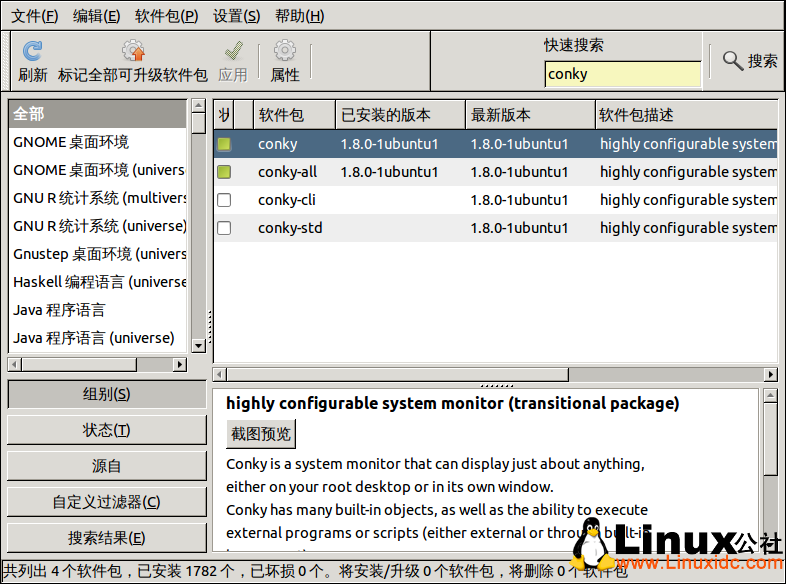This screenshot has height=584, width=786.
Task: Click the Apply (应用) checkmark icon
Action: [233, 51]
